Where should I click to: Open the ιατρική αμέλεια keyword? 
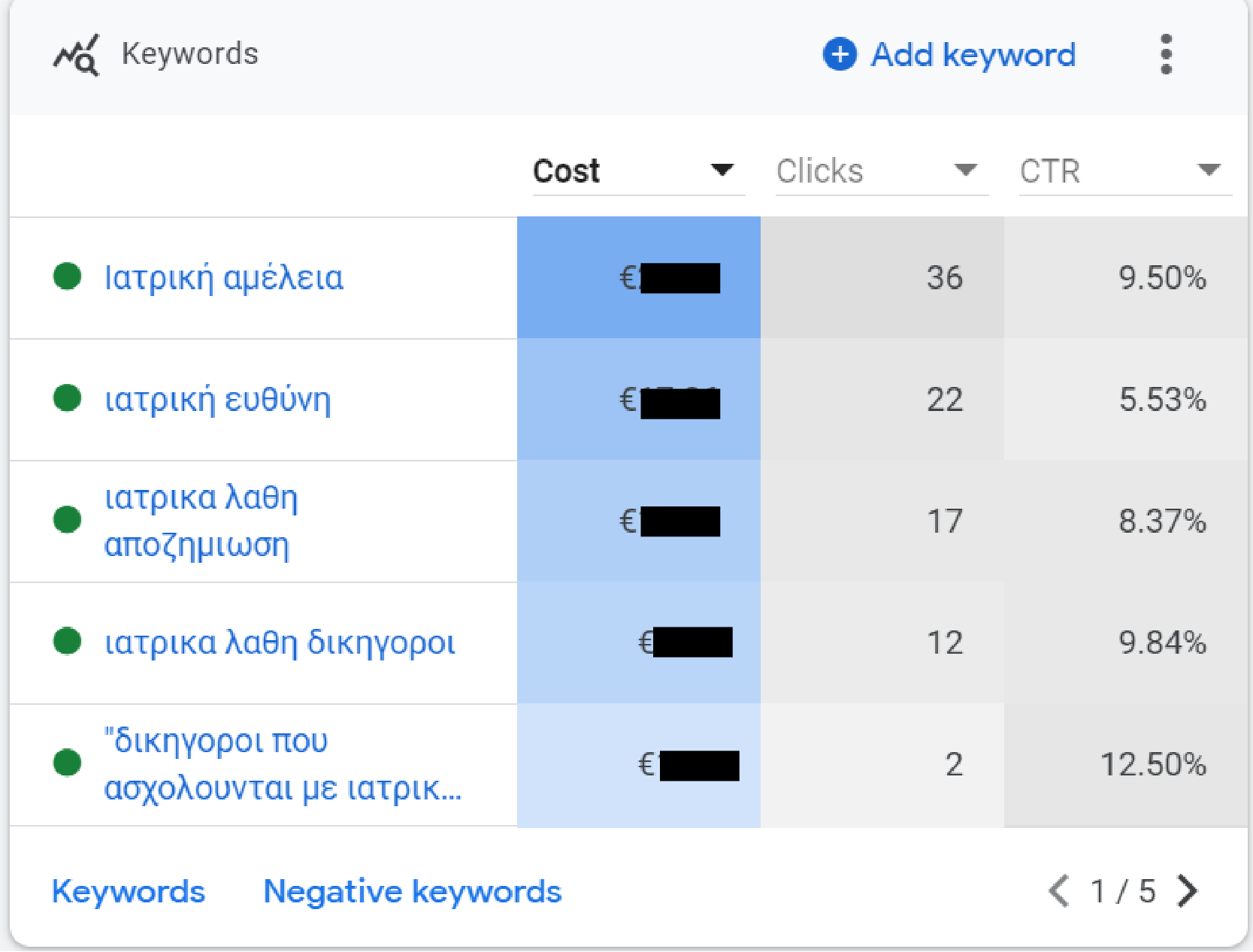point(224,278)
